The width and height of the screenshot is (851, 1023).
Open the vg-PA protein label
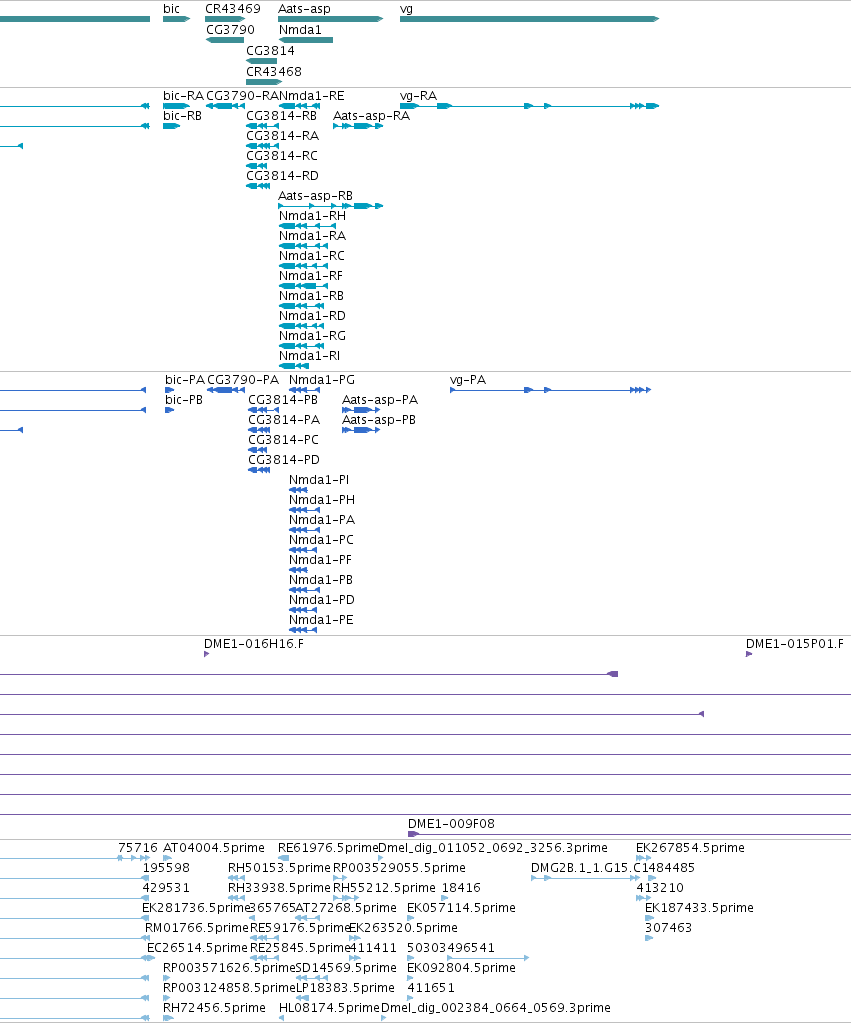(x=468, y=380)
